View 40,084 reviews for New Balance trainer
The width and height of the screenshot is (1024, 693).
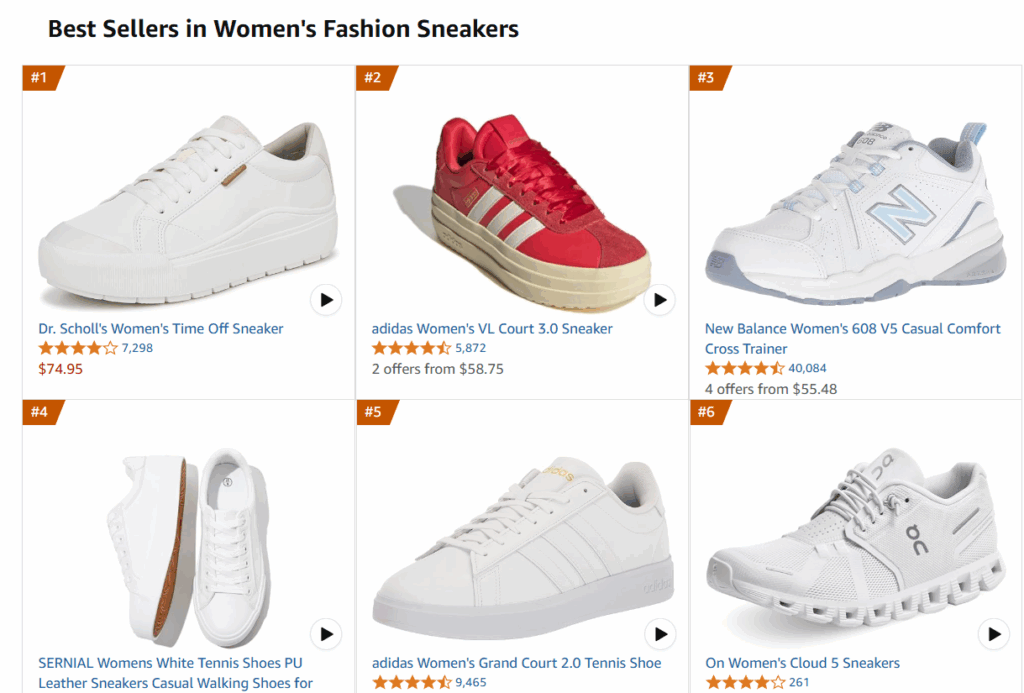(808, 368)
